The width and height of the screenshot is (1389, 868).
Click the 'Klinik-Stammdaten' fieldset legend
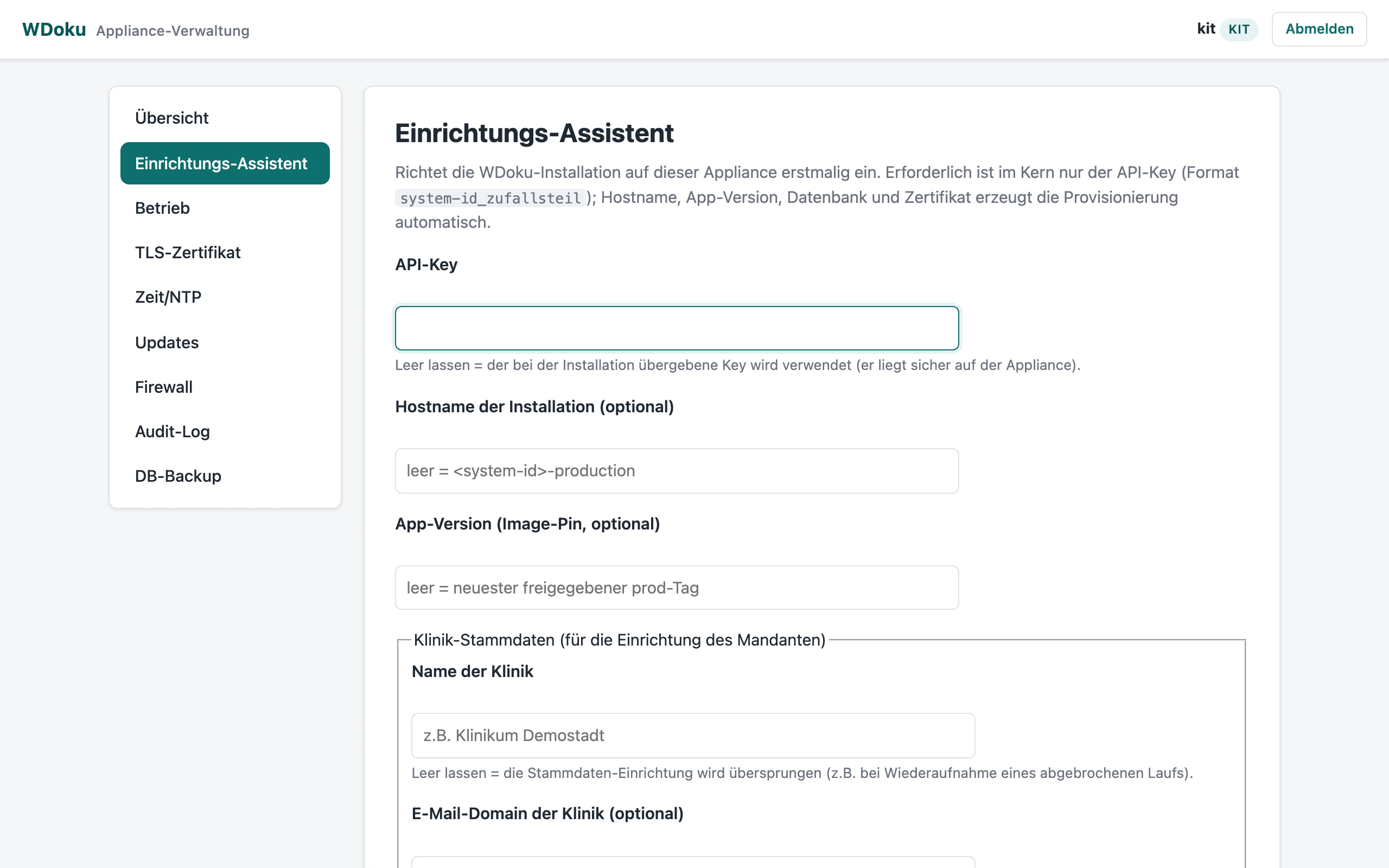pyautogui.click(x=619, y=640)
